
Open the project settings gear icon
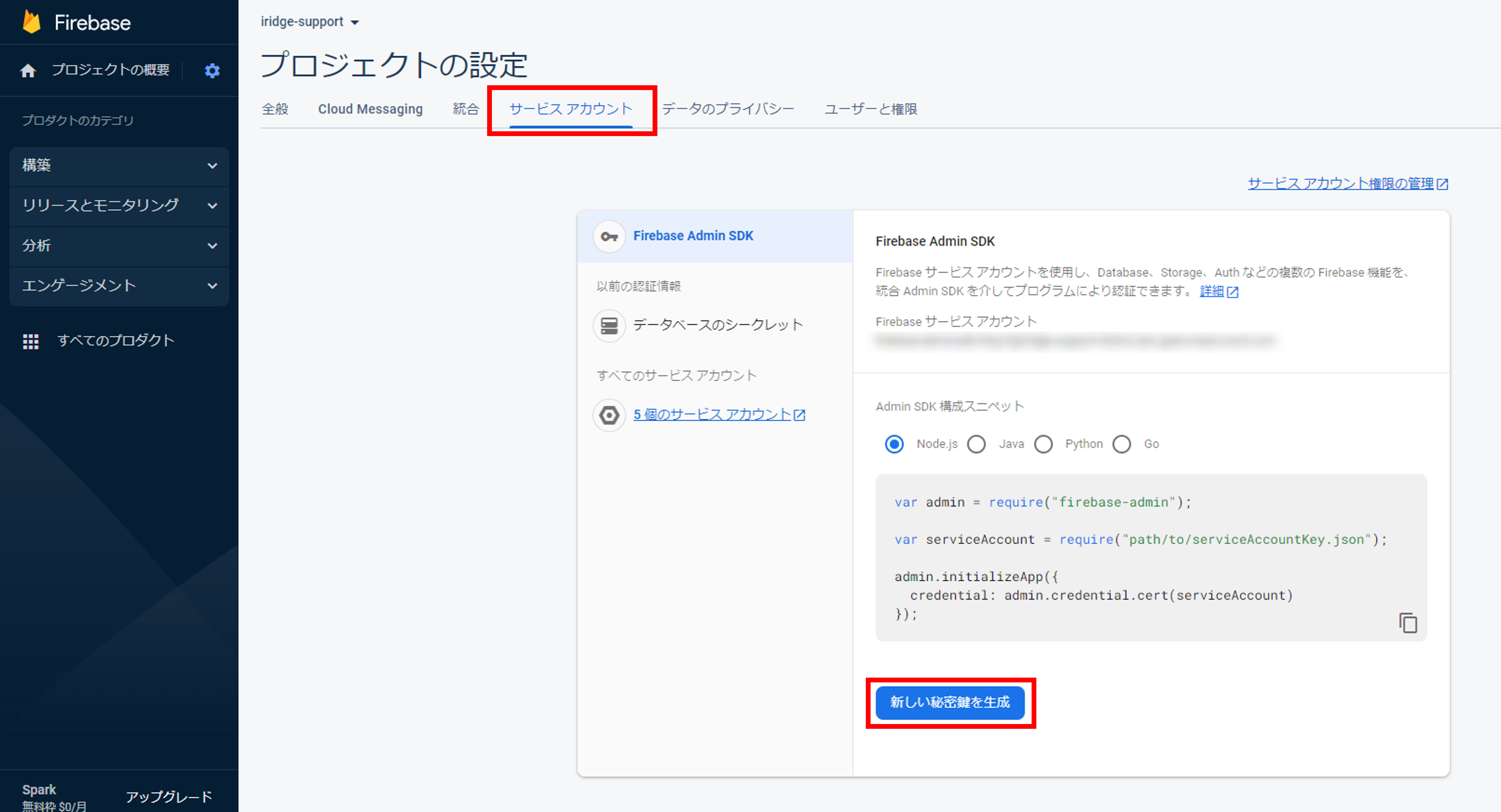(x=212, y=71)
